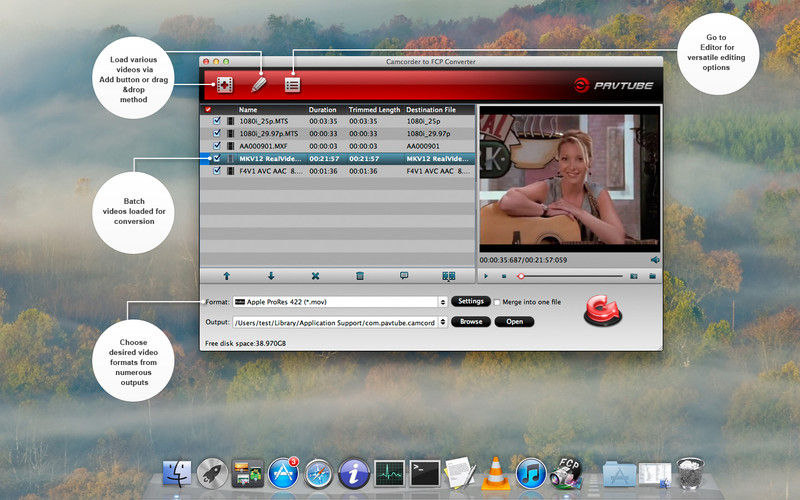Uncheck the 1080i_25p.MTS checkbox

click(x=217, y=120)
